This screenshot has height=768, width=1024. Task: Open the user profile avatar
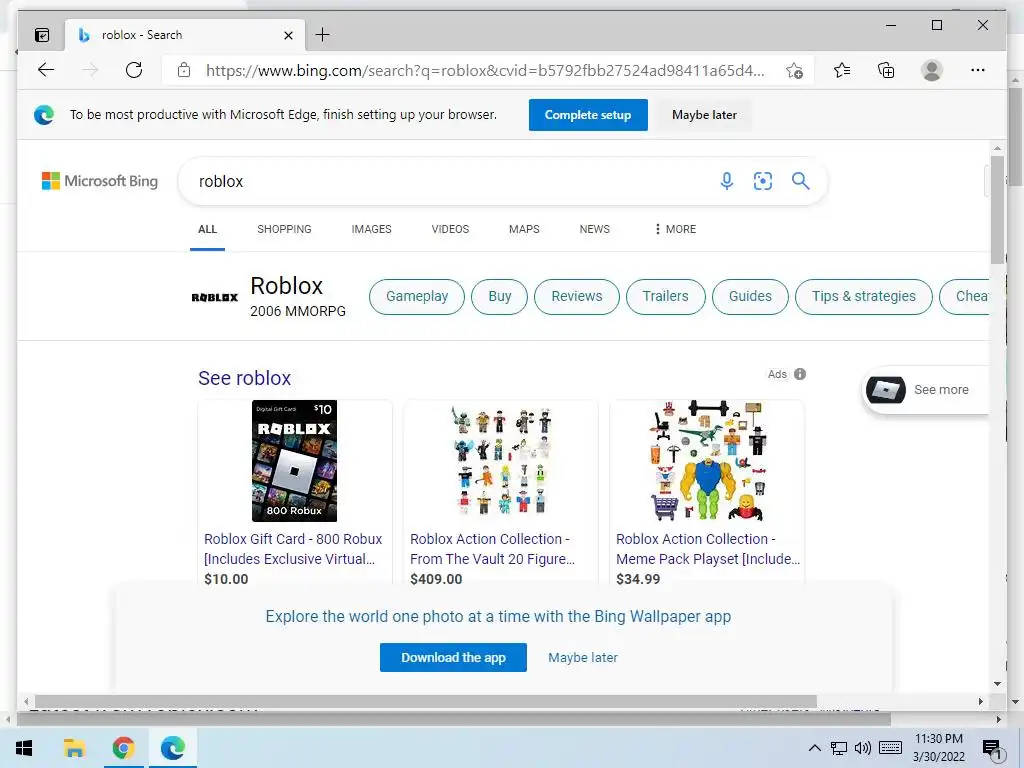[932, 70]
